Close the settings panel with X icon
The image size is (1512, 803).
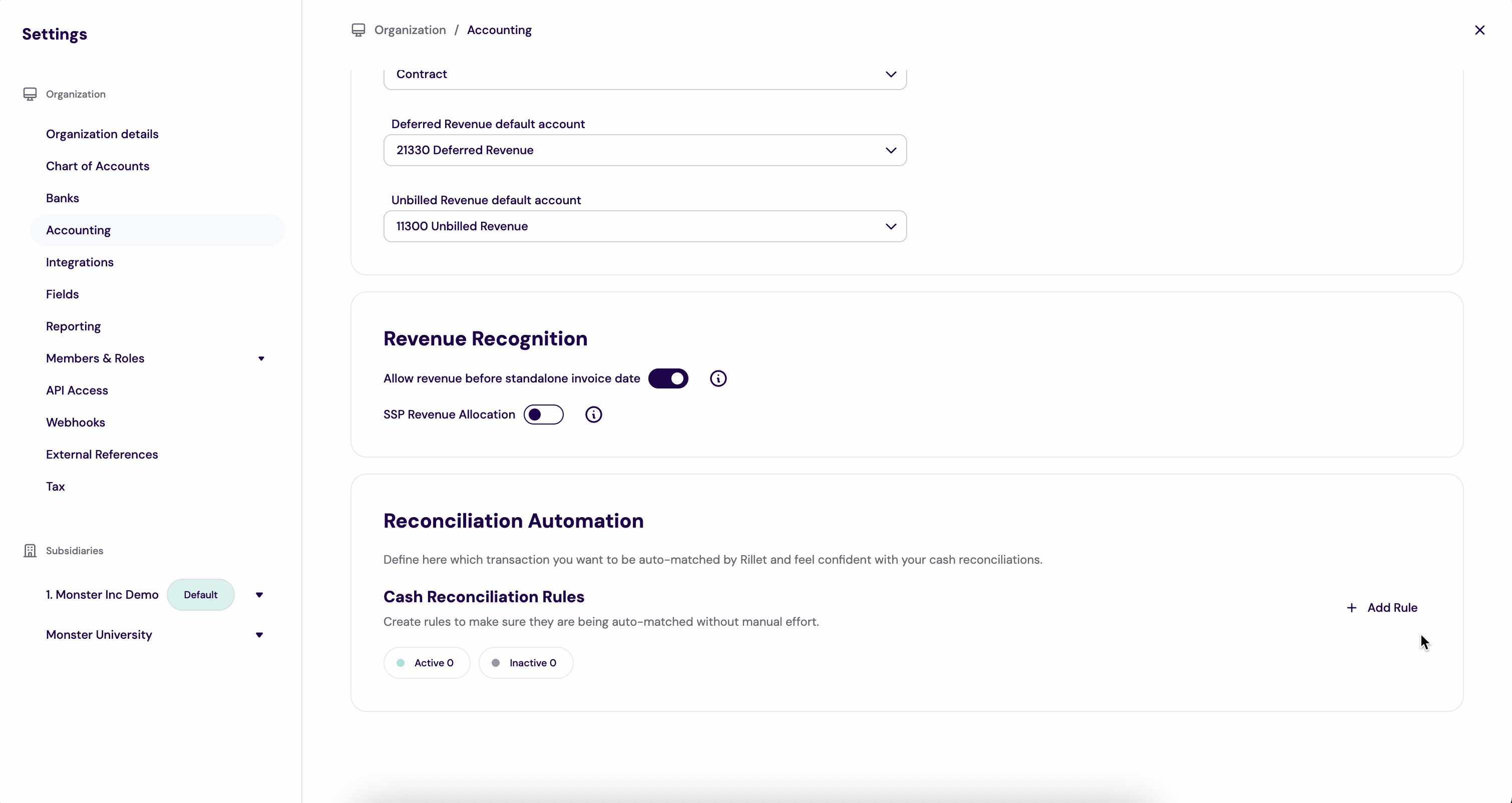(x=1479, y=30)
